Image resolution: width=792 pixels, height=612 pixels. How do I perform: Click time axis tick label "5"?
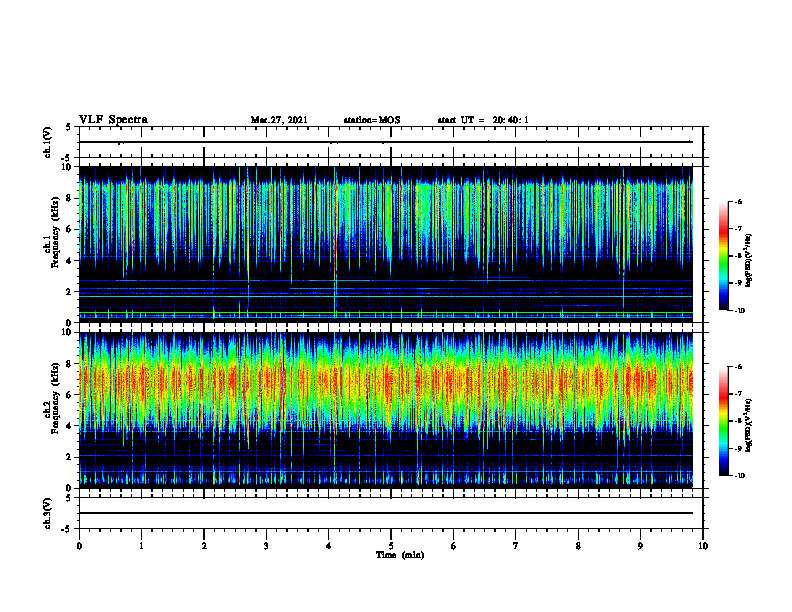point(391,546)
